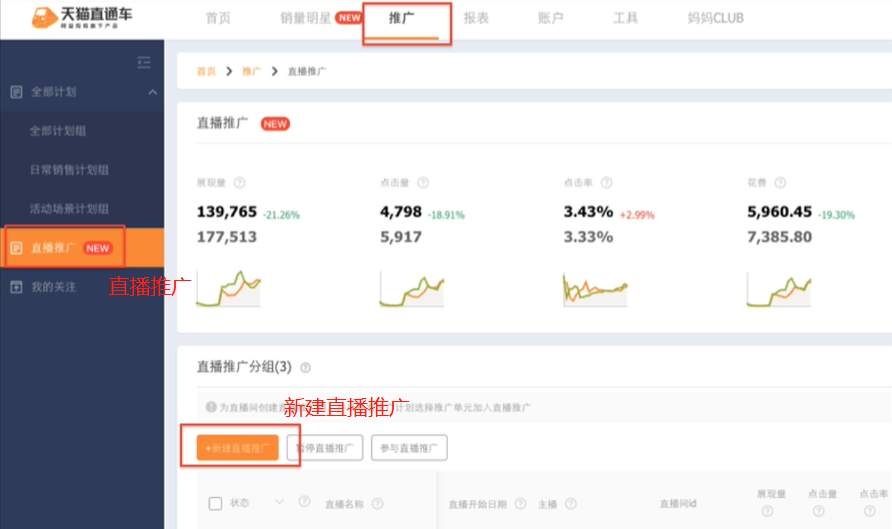The width and height of the screenshot is (892, 529).
Task: Click 首页 breadcrumb link
Action: tap(206, 71)
